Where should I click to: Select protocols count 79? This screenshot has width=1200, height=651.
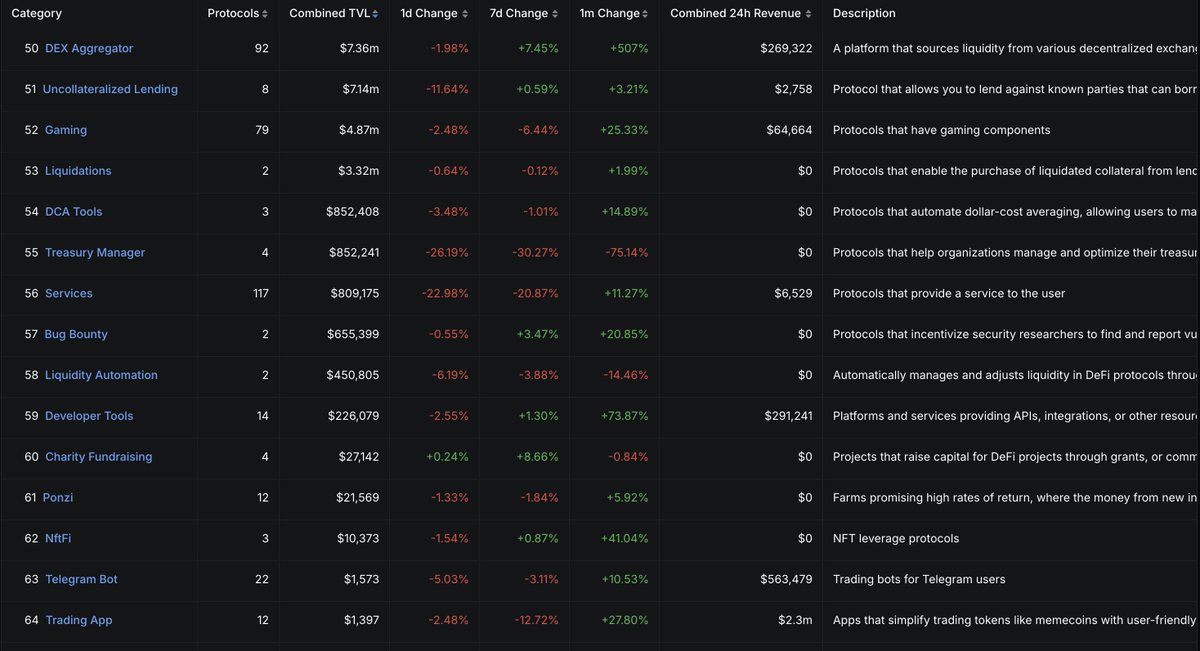[261, 130]
